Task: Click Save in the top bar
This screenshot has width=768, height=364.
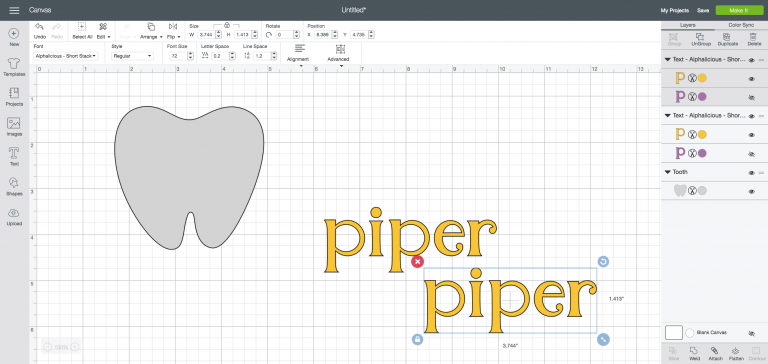Action: click(x=703, y=10)
